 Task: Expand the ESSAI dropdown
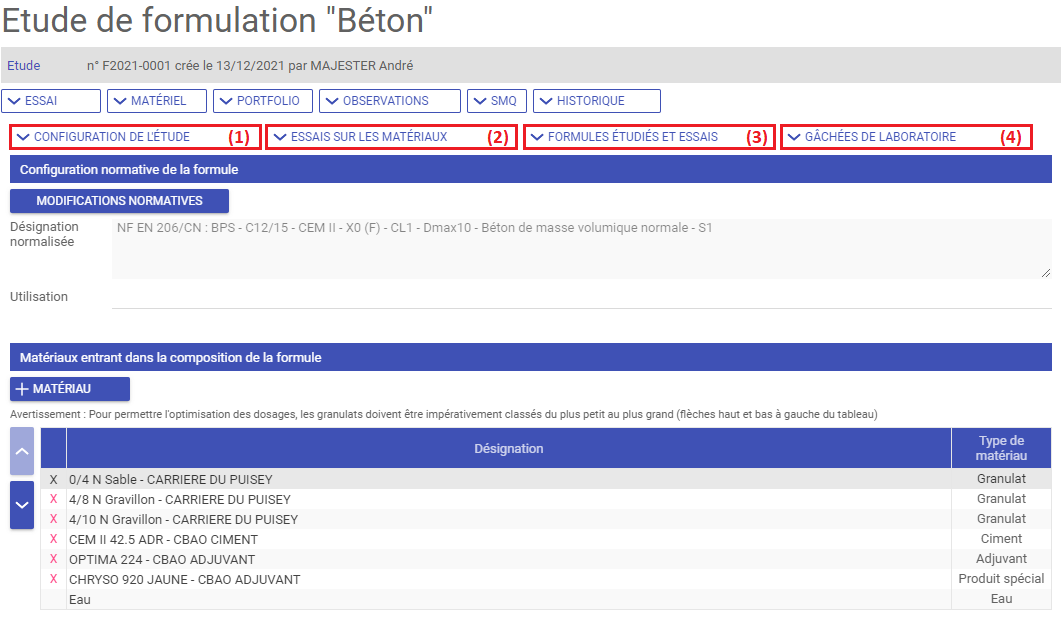click(51, 101)
